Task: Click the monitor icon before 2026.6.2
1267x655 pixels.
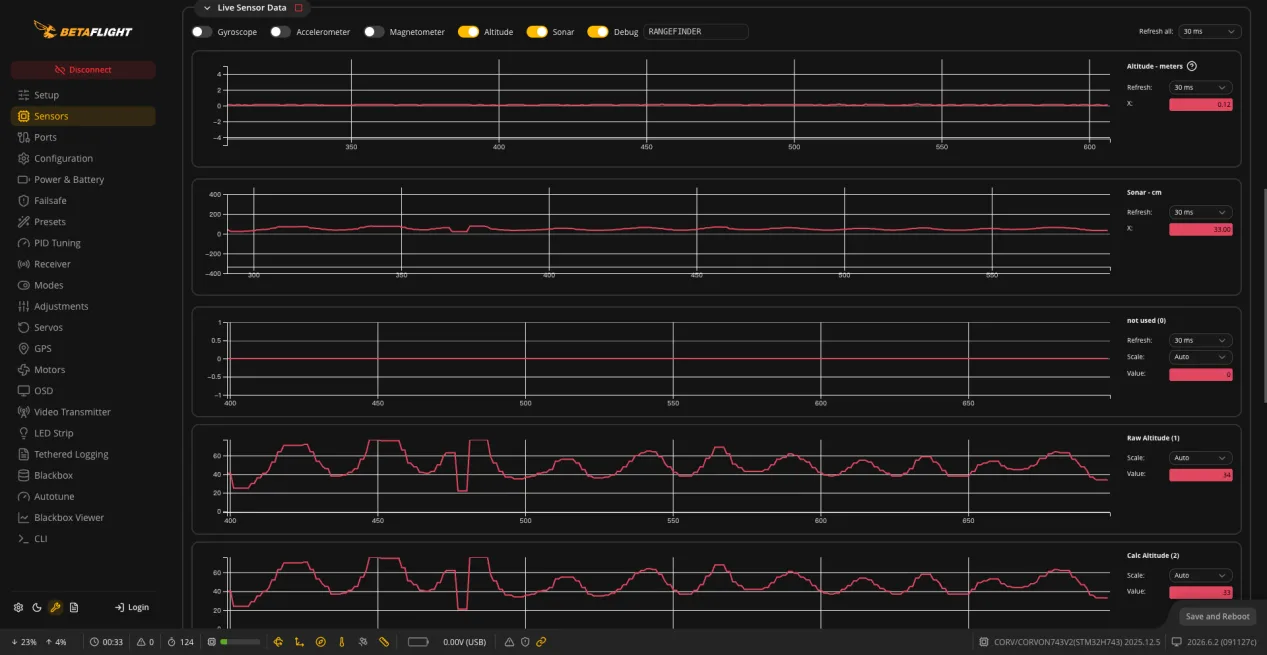Action: 1177,642
